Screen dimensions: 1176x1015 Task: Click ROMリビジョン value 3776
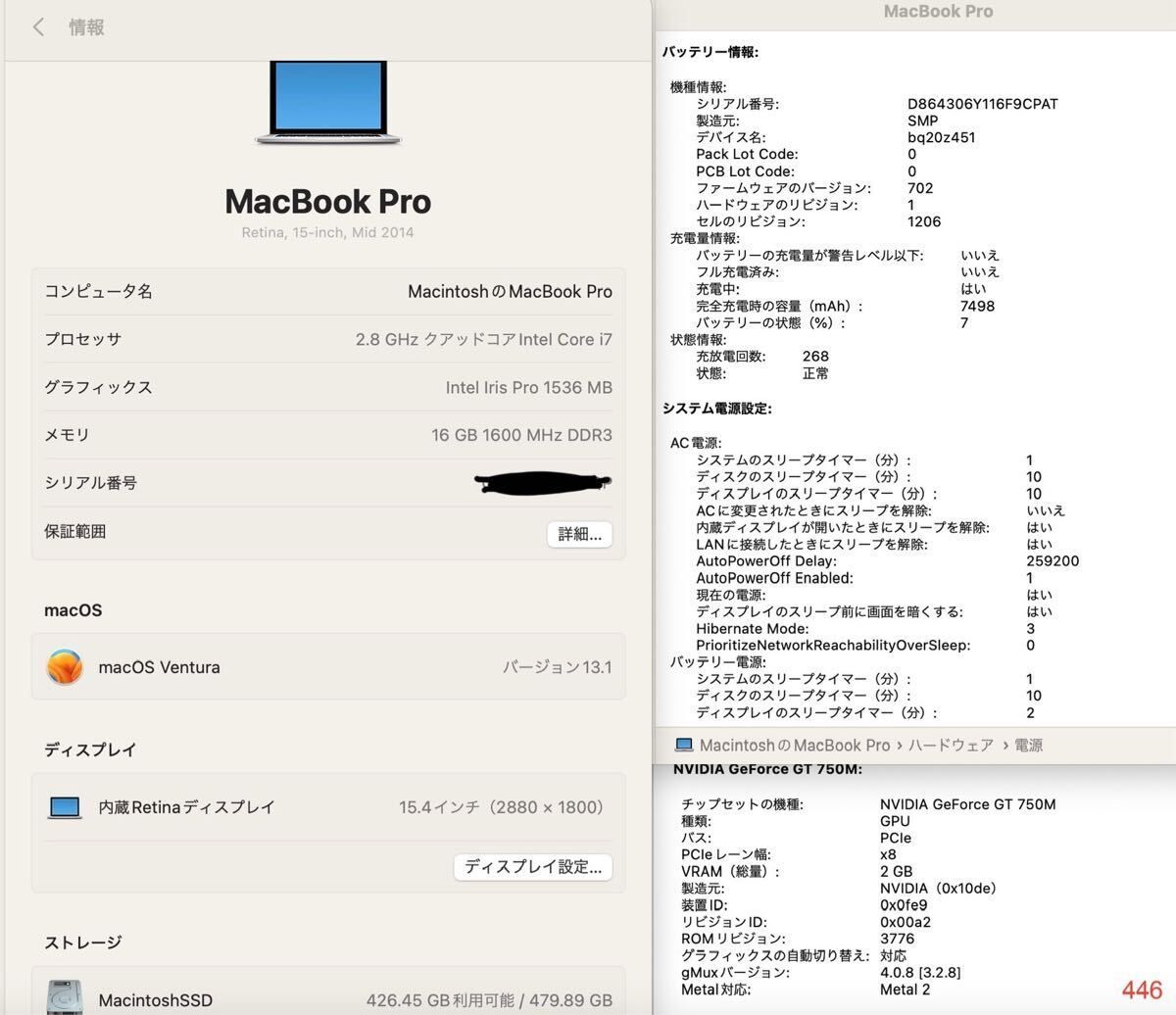tap(896, 939)
